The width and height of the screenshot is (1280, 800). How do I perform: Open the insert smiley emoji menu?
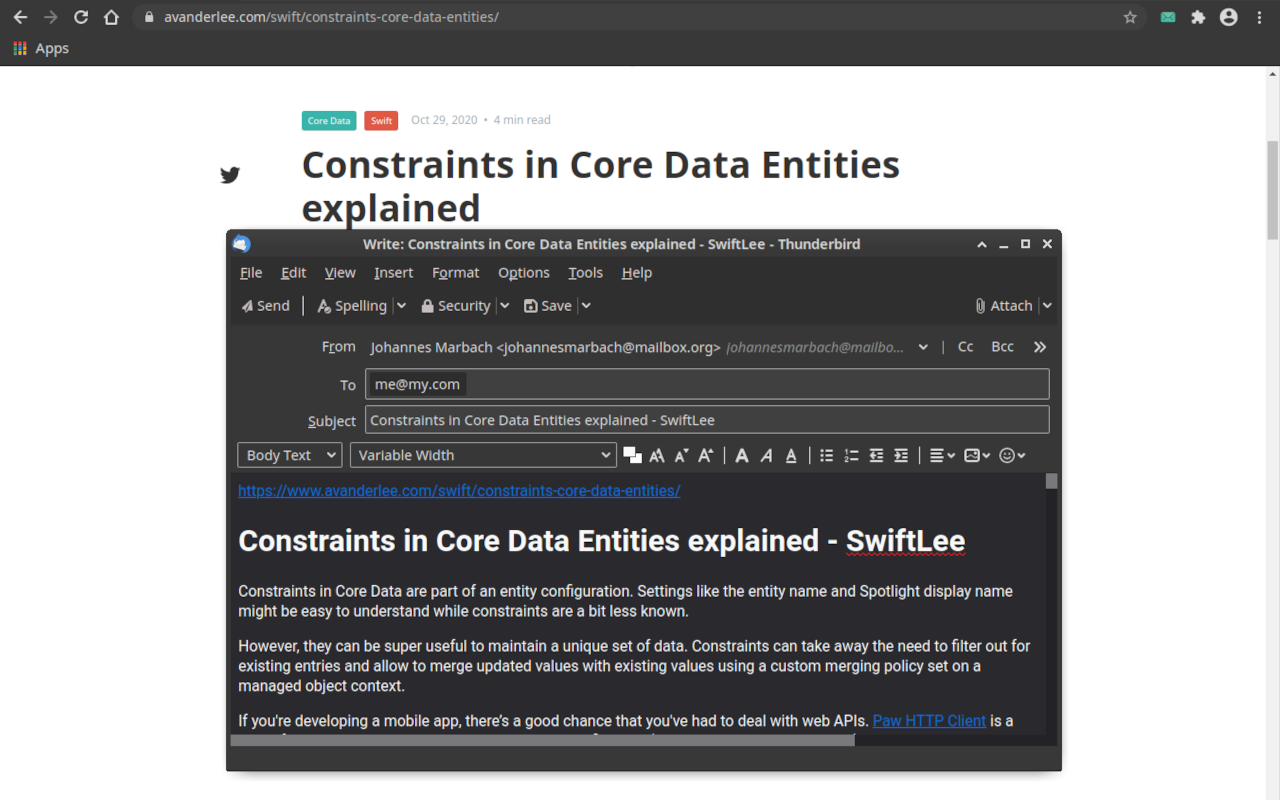tap(1012, 455)
